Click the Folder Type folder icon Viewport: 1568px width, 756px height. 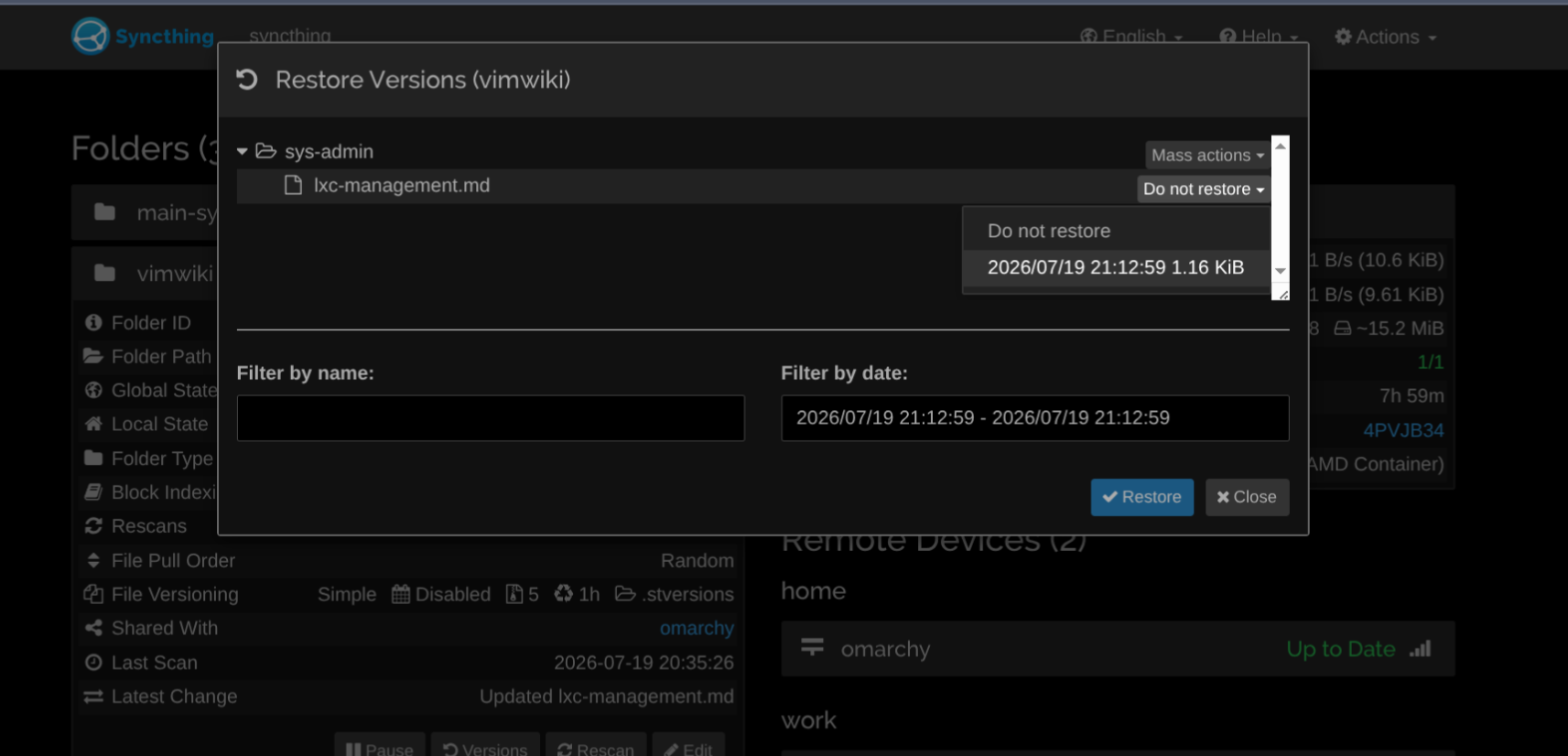93,458
